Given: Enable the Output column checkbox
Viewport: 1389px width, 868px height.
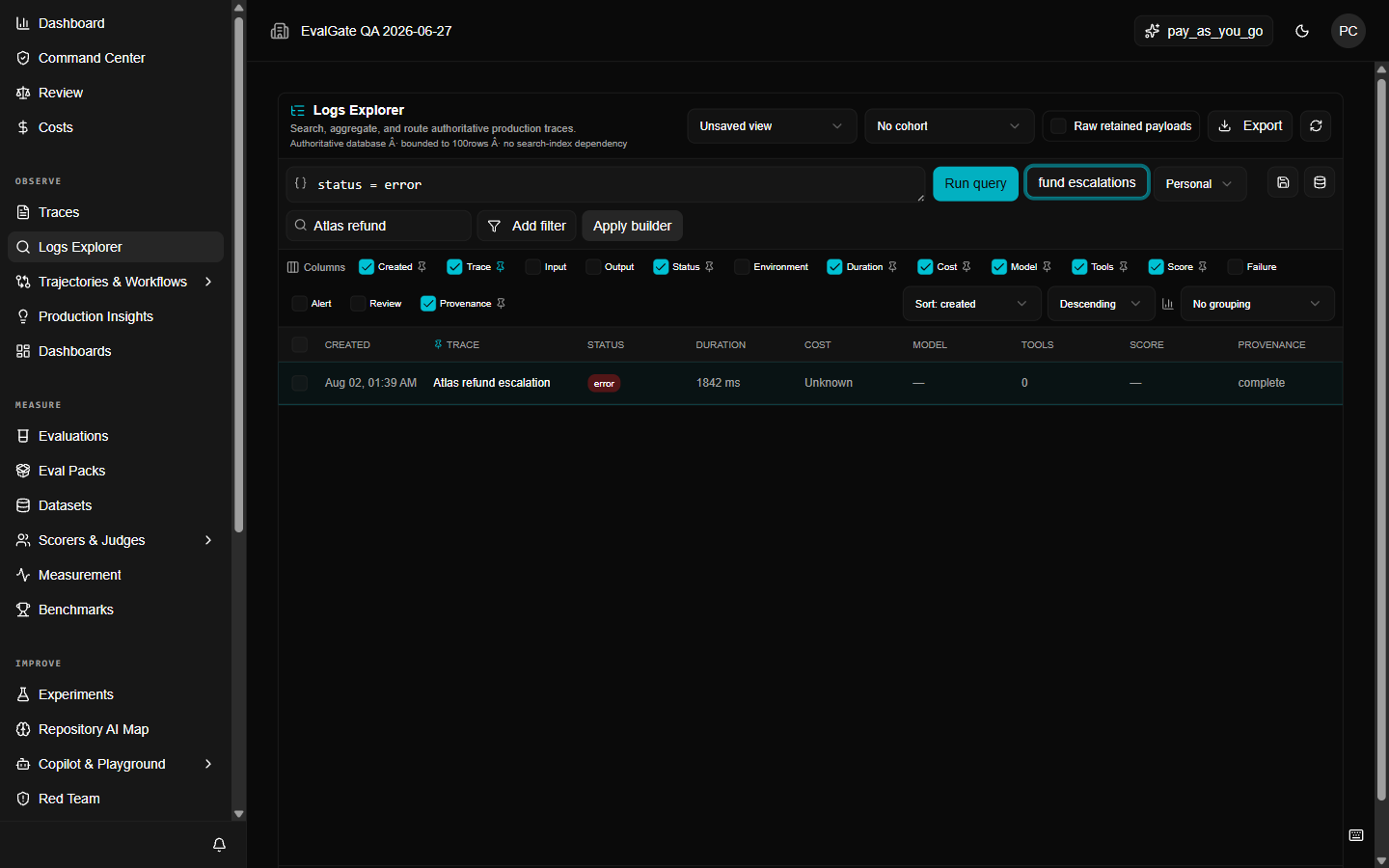Looking at the screenshot, I should click(x=593, y=267).
